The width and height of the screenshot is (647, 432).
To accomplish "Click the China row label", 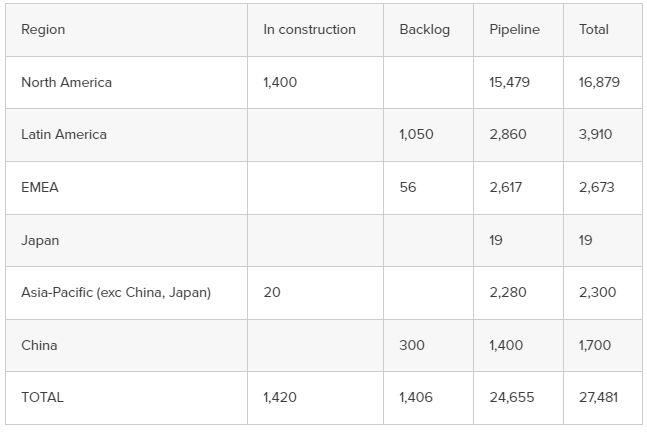I will click(39, 345).
